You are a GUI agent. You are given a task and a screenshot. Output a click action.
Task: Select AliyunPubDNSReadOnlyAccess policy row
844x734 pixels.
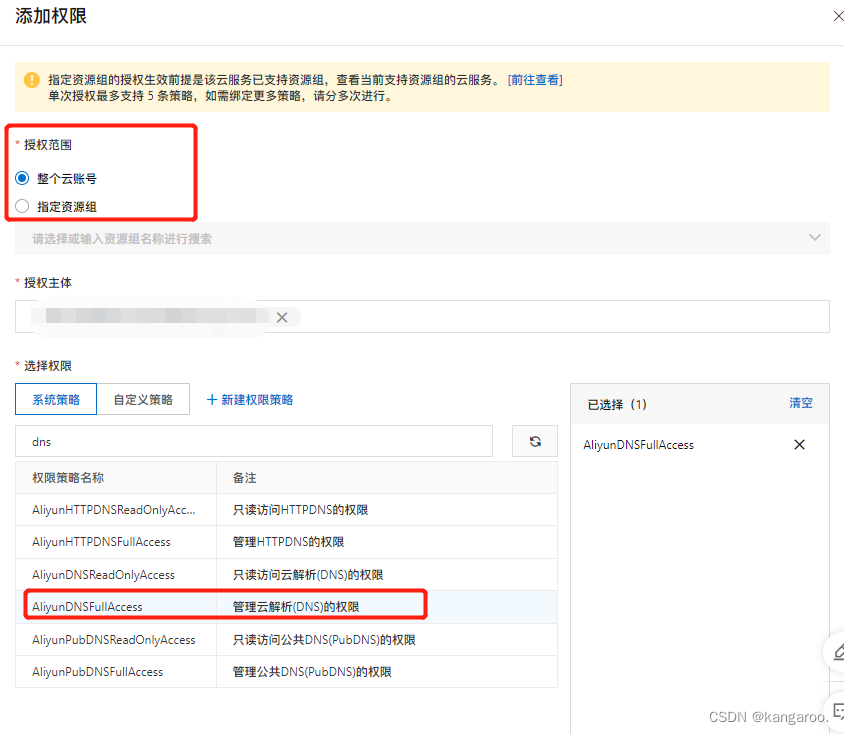pos(286,640)
